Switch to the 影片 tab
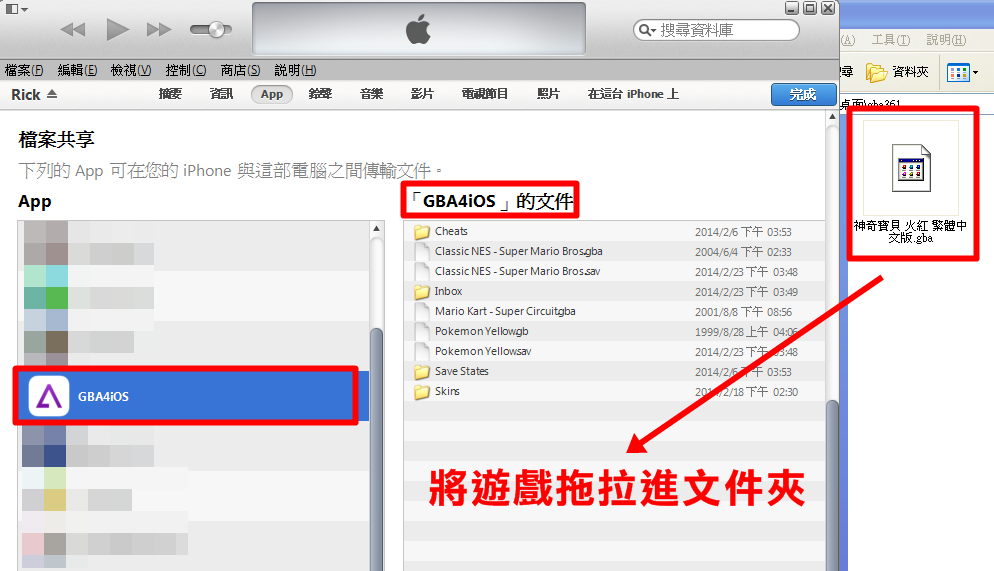 [422, 94]
